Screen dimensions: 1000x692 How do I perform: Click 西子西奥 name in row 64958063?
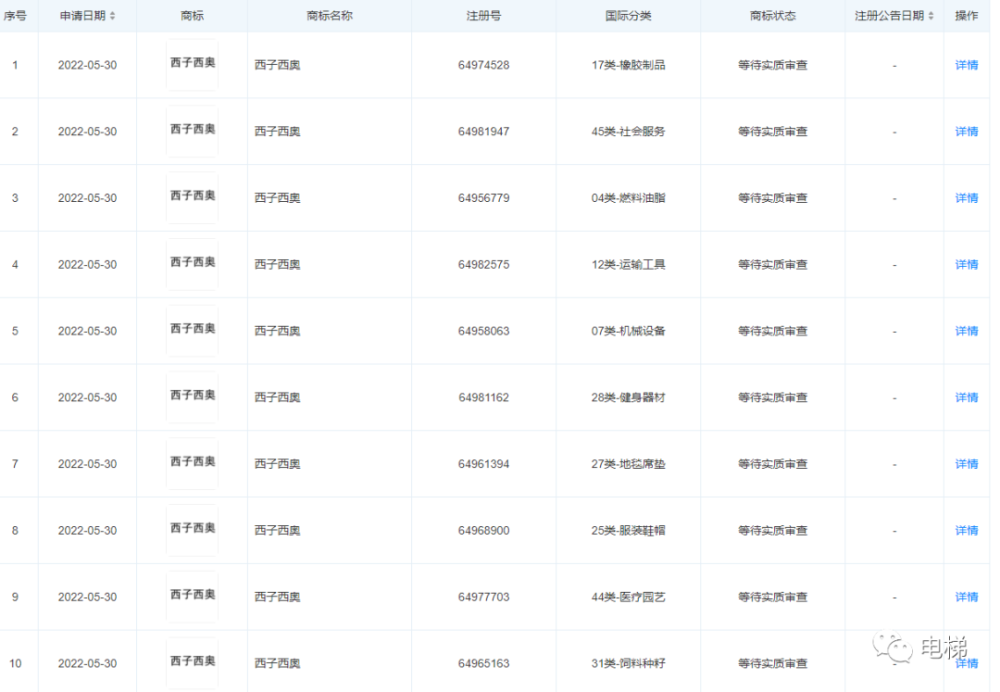click(277, 331)
